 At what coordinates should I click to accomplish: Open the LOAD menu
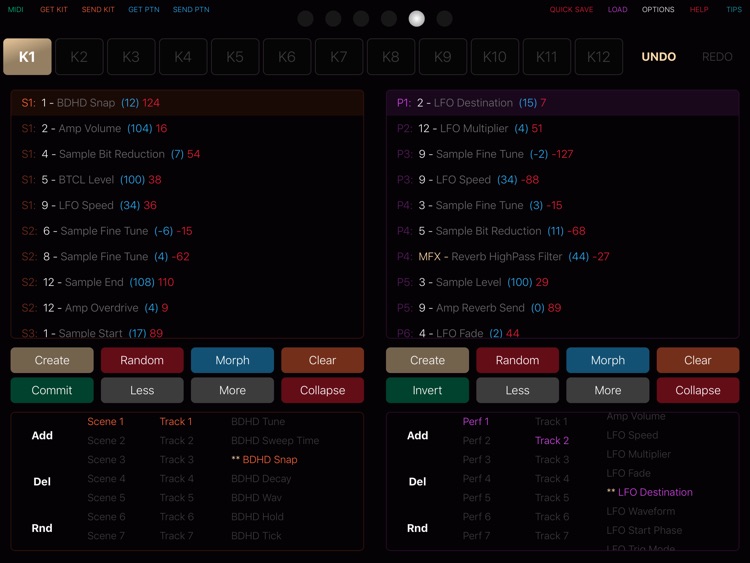(617, 10)
